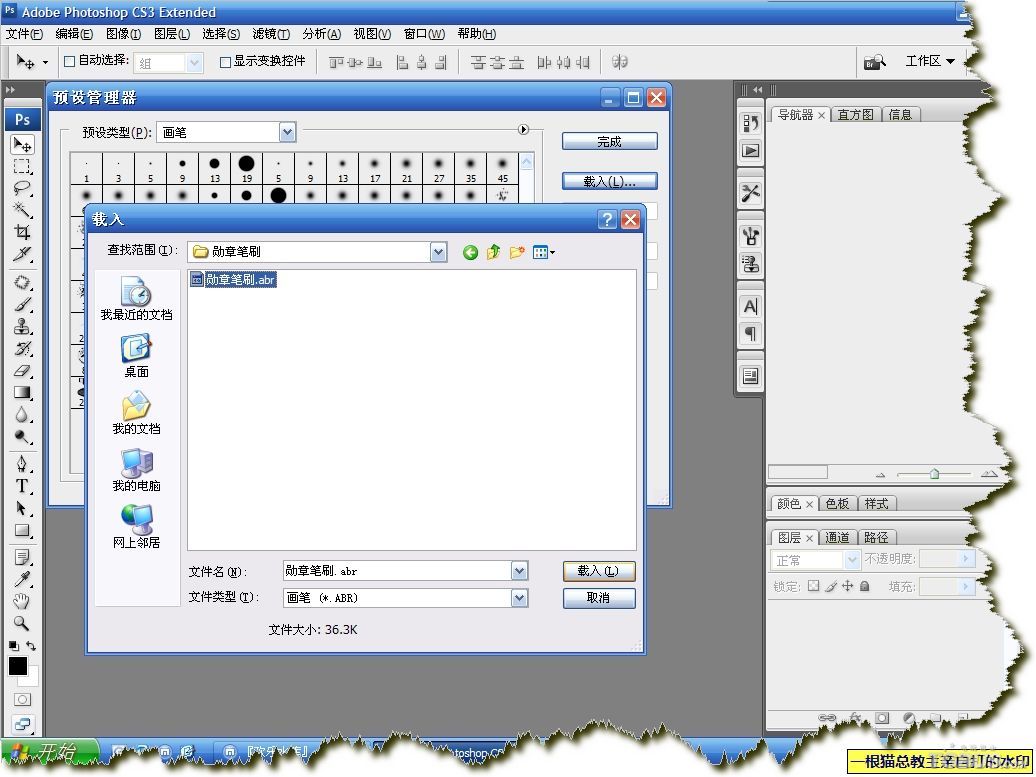Select the Zoom tool
Viewport: 1036px width, 777px height.
click(22, 622)
